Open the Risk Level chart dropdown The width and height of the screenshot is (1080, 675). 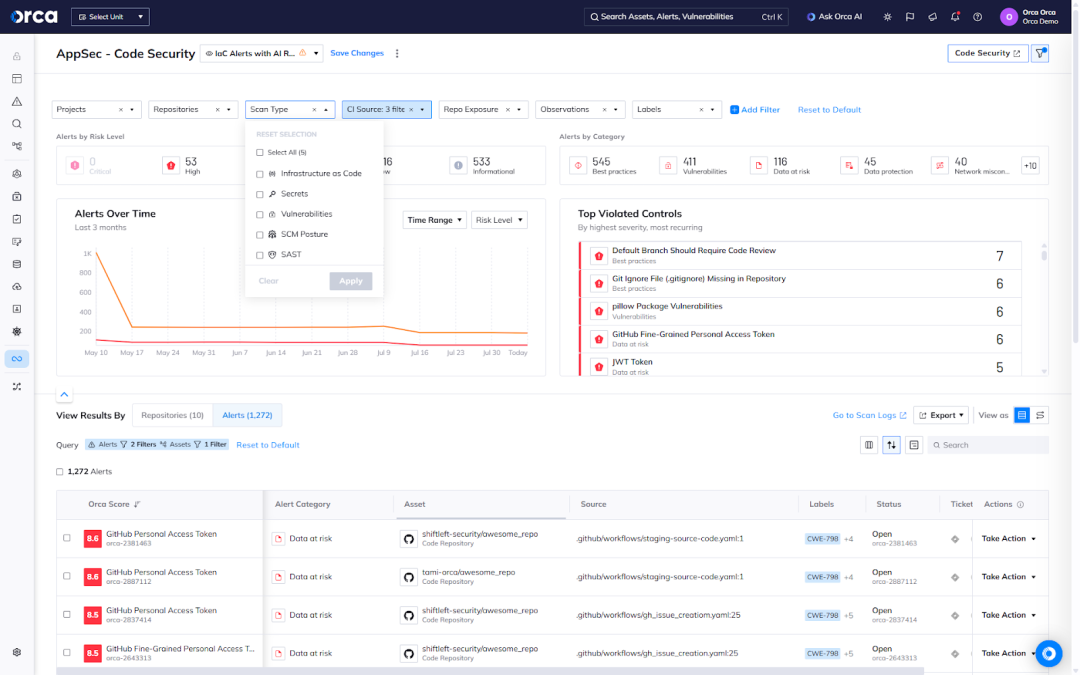(x=499, y=220)
